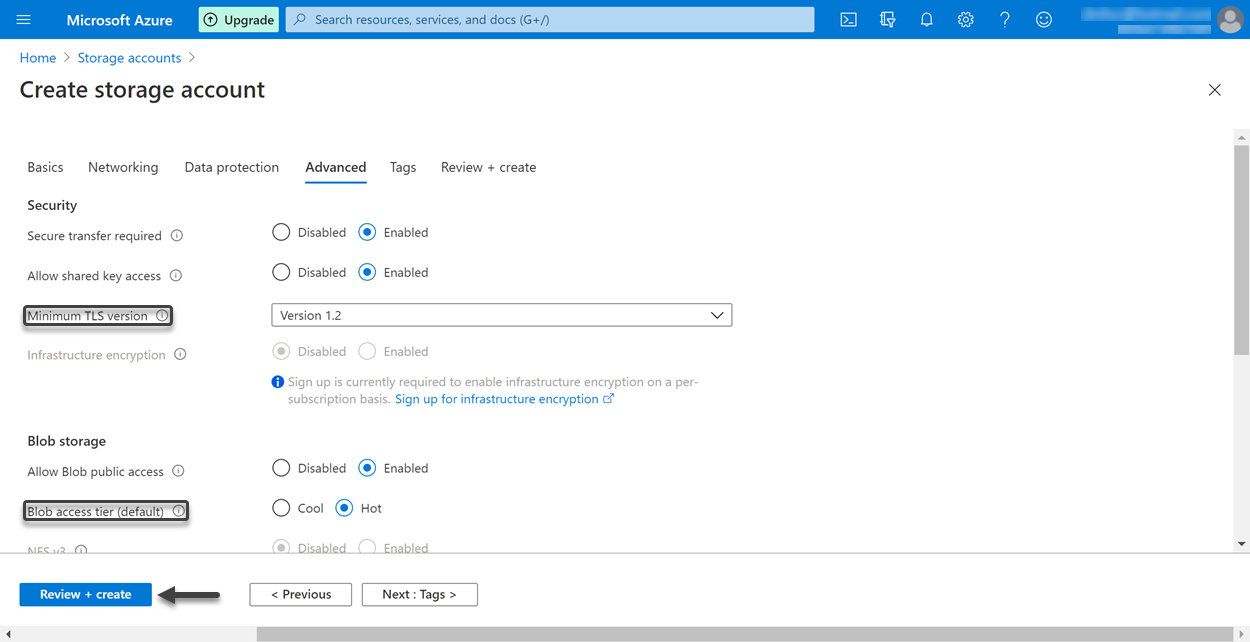
Task: Choose the Cool blob access tier
Action: 281,508
